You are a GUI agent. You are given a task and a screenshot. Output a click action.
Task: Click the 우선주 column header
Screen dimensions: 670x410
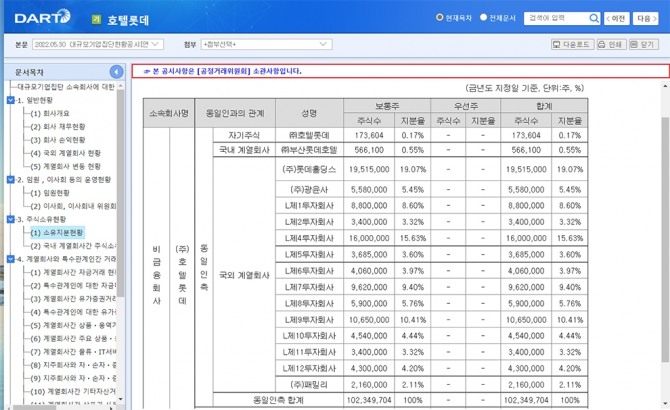point(465,106)
